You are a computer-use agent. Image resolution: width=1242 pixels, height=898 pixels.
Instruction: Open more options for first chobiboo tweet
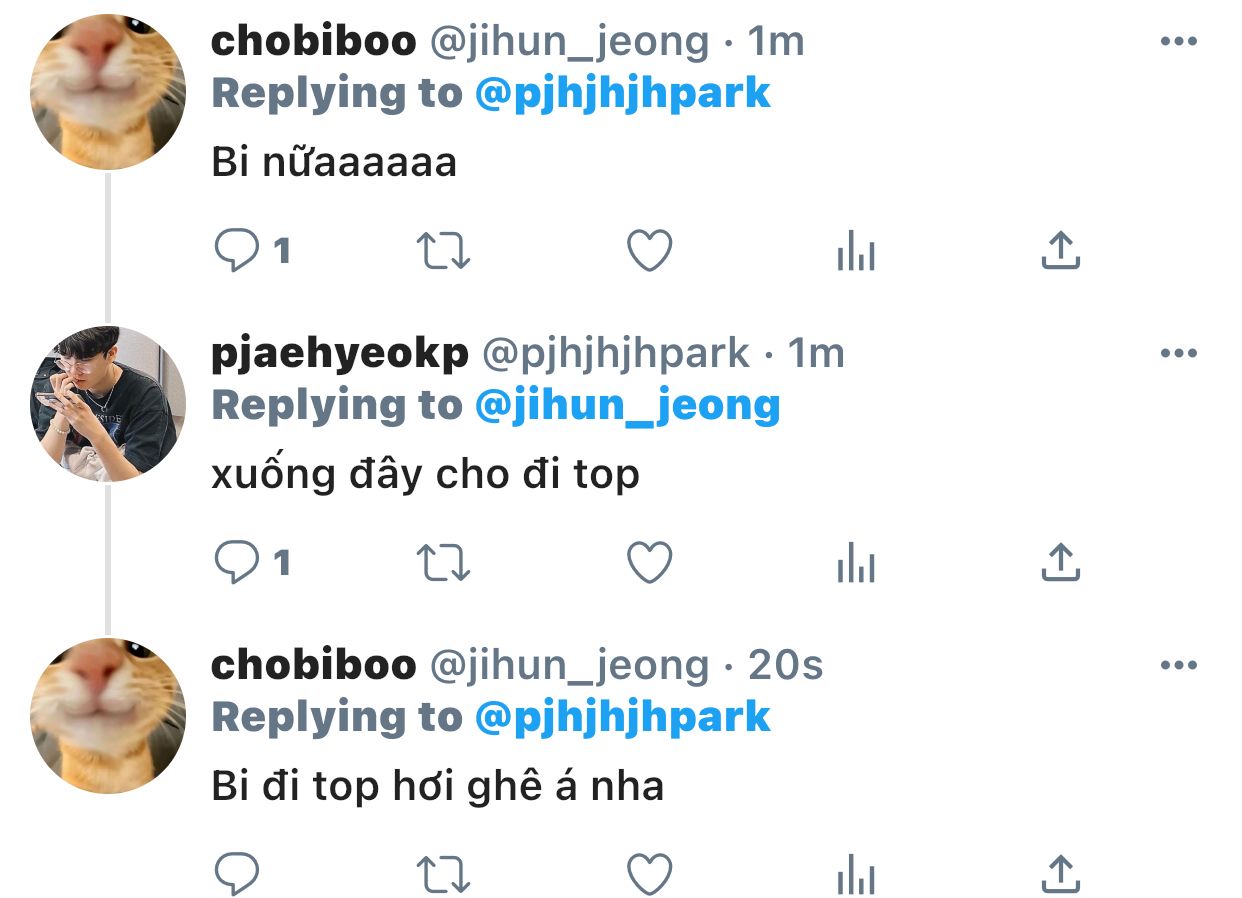pos(1178,41)
